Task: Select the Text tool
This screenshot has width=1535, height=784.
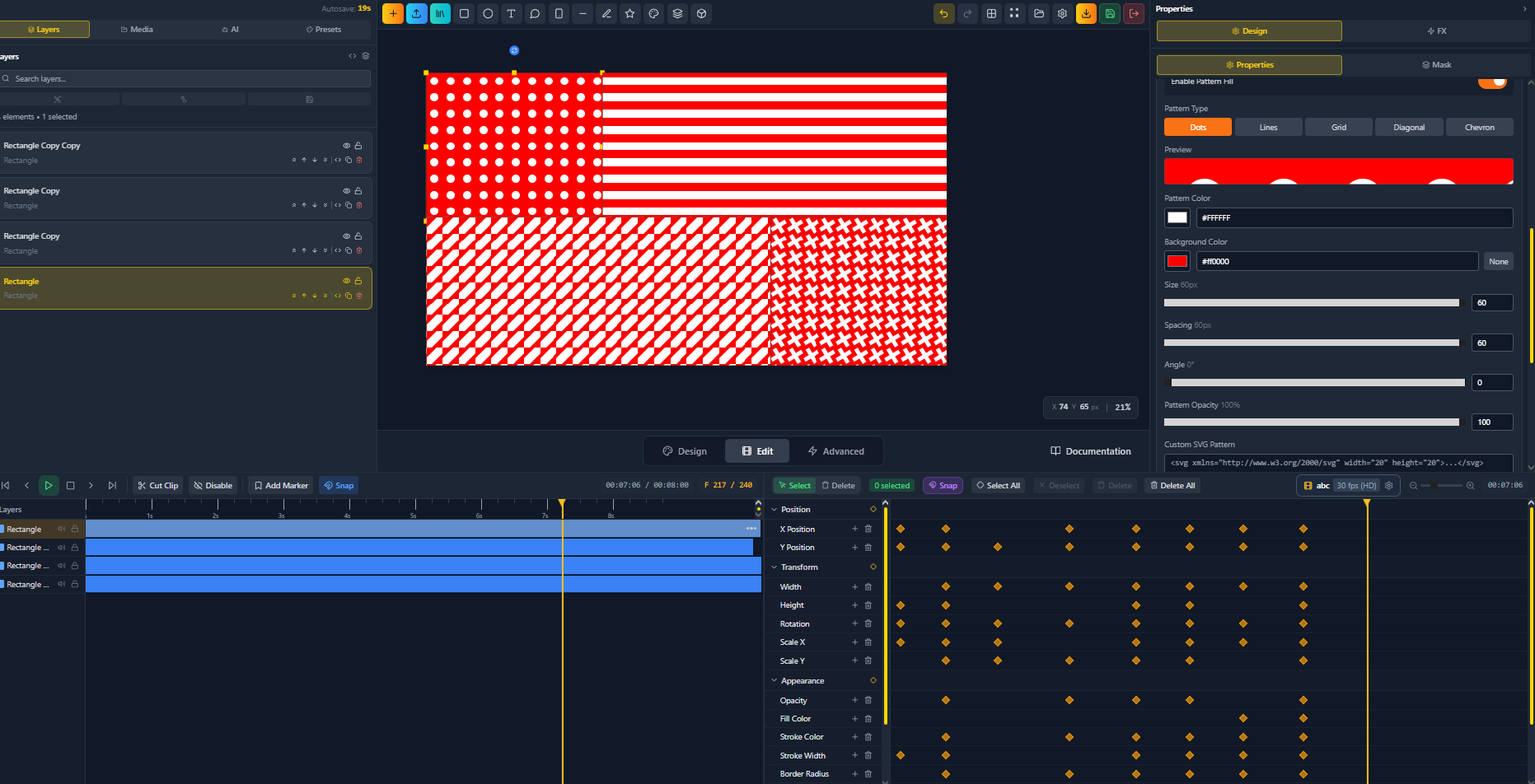Action: [512, 13]
